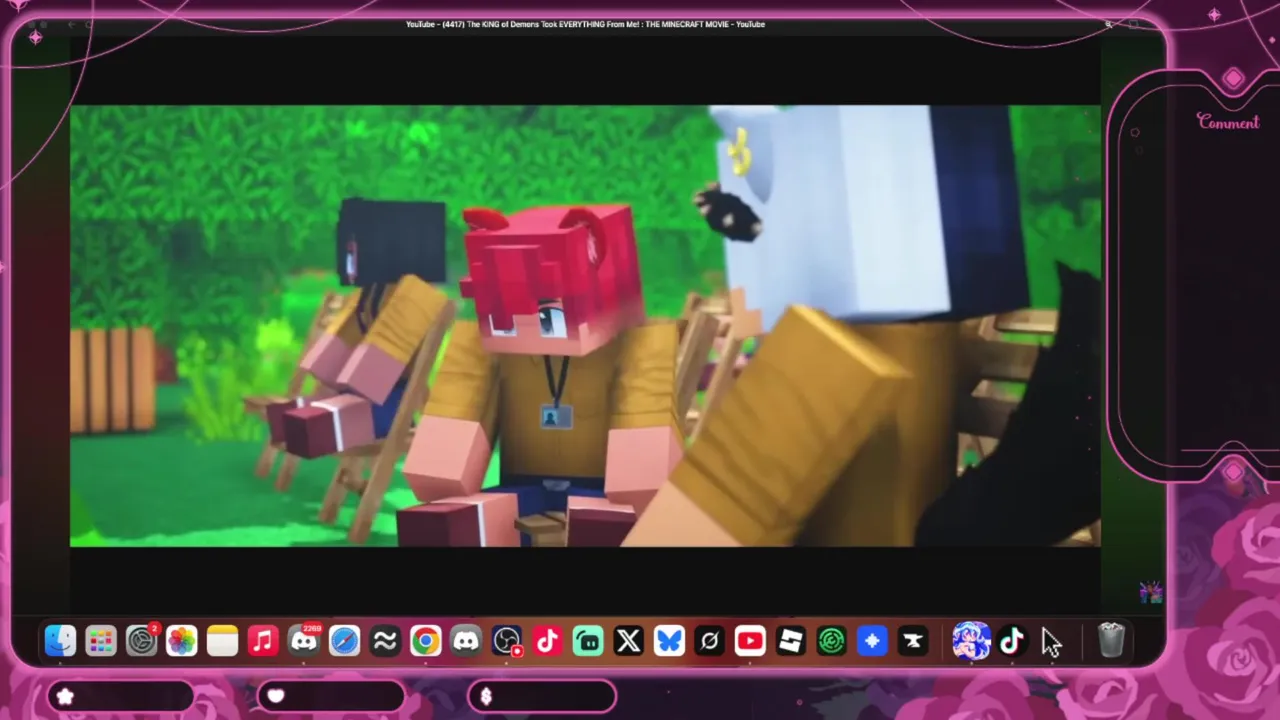1280x720 pixels.
Task: Open the Notes app in dock
Action: [223, 641]
